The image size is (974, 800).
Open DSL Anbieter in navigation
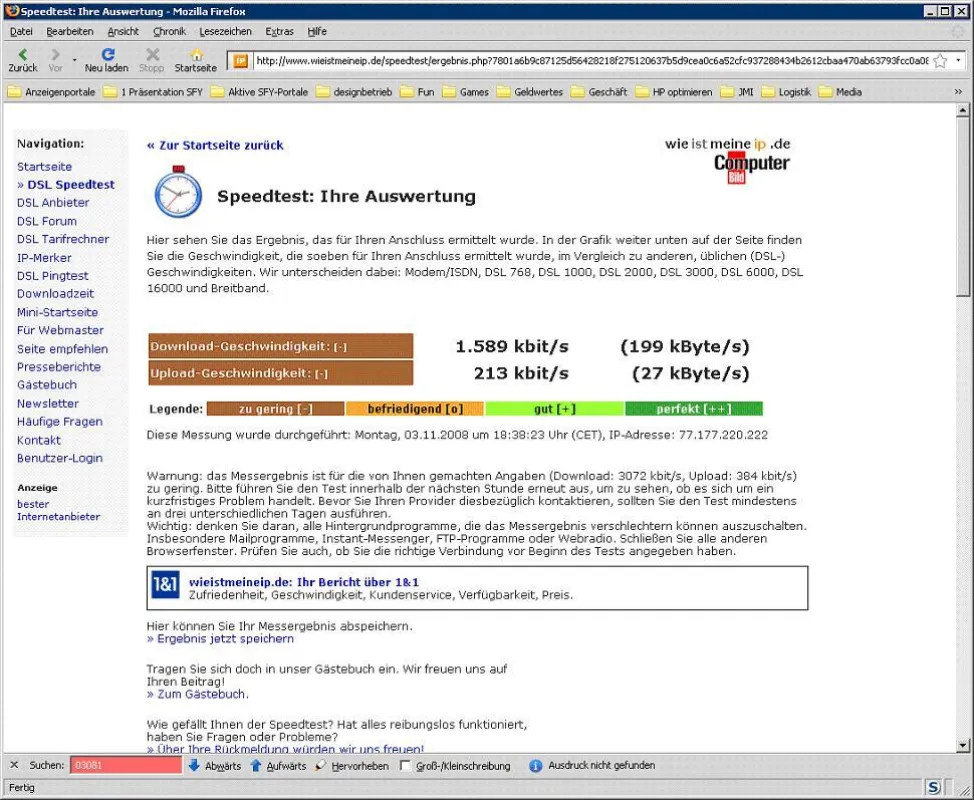[x=53, y=202]
